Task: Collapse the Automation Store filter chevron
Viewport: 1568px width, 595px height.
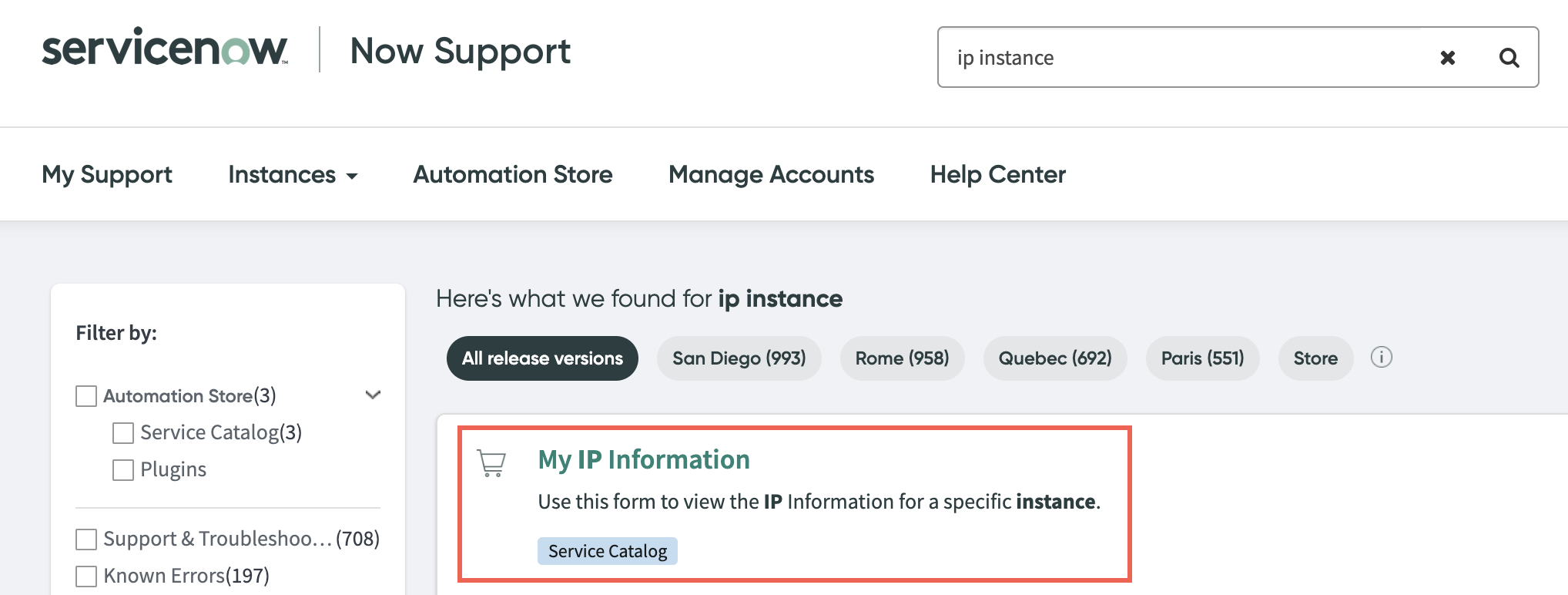Action: [374, 395]
